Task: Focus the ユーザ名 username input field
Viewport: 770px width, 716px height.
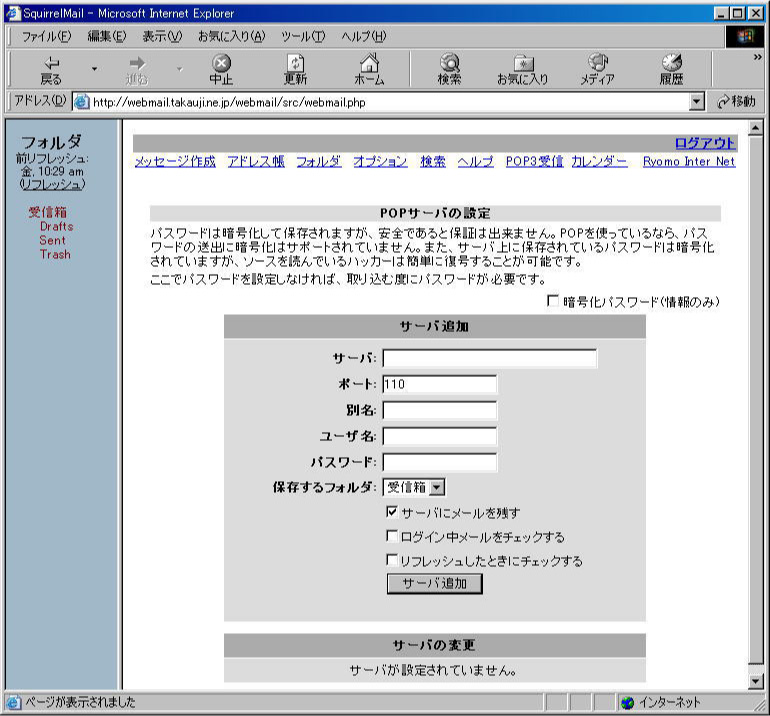Action: [x=440, y=437]
